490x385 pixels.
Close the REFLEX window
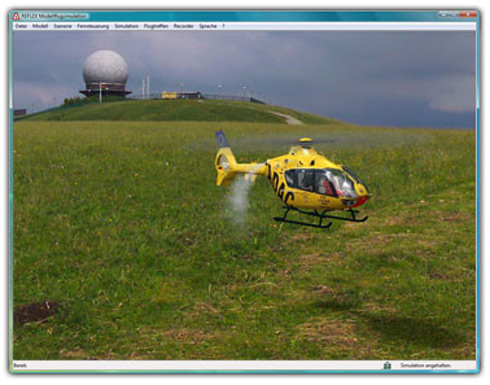click(468, 15)
